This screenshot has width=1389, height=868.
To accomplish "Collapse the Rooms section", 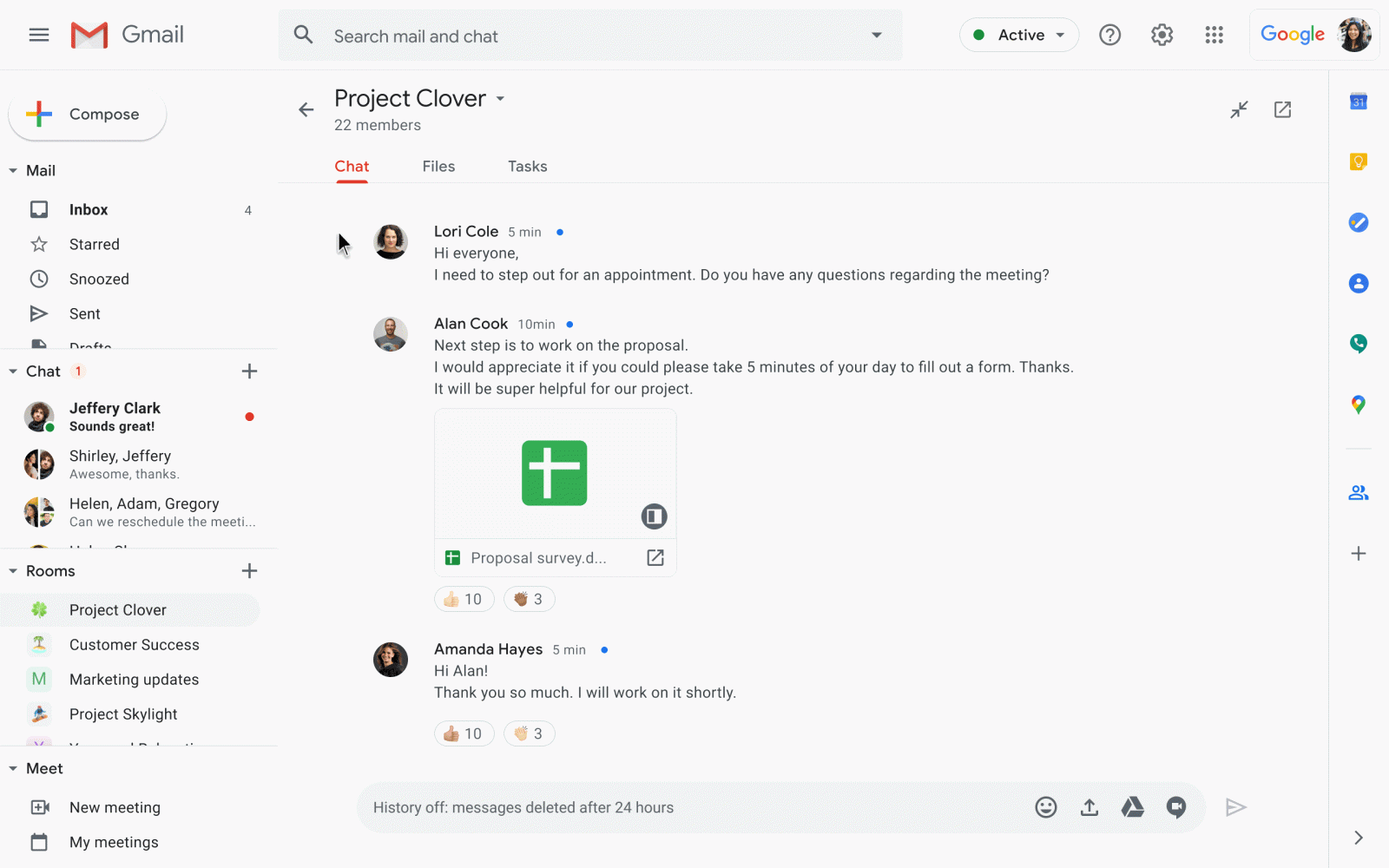I will click(x=11, y=570).
